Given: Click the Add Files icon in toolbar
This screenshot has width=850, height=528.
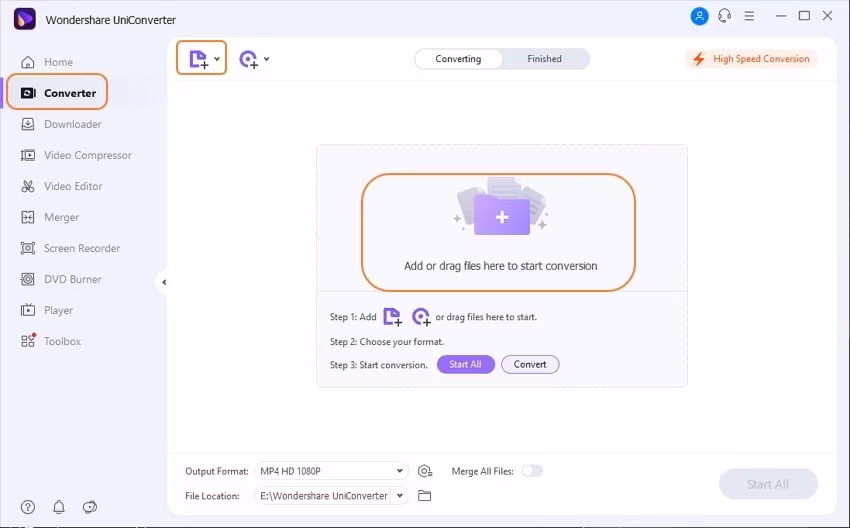Looking at the screenshot, I should point(198,59).
